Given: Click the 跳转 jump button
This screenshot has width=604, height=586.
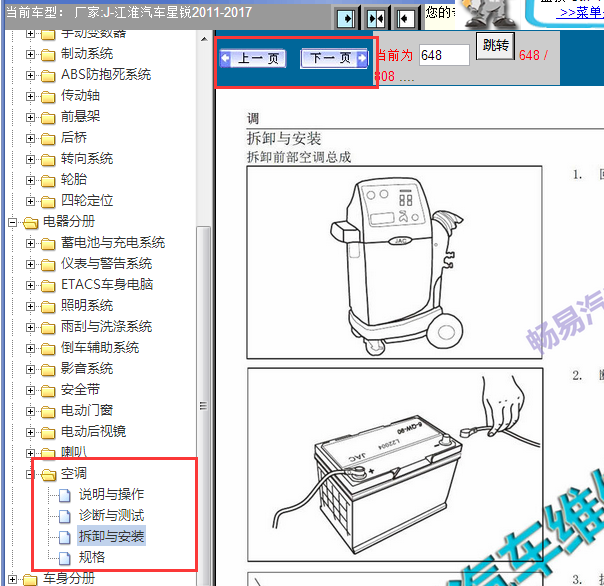Looking at the screenshot, I should [x=496, y=46].
